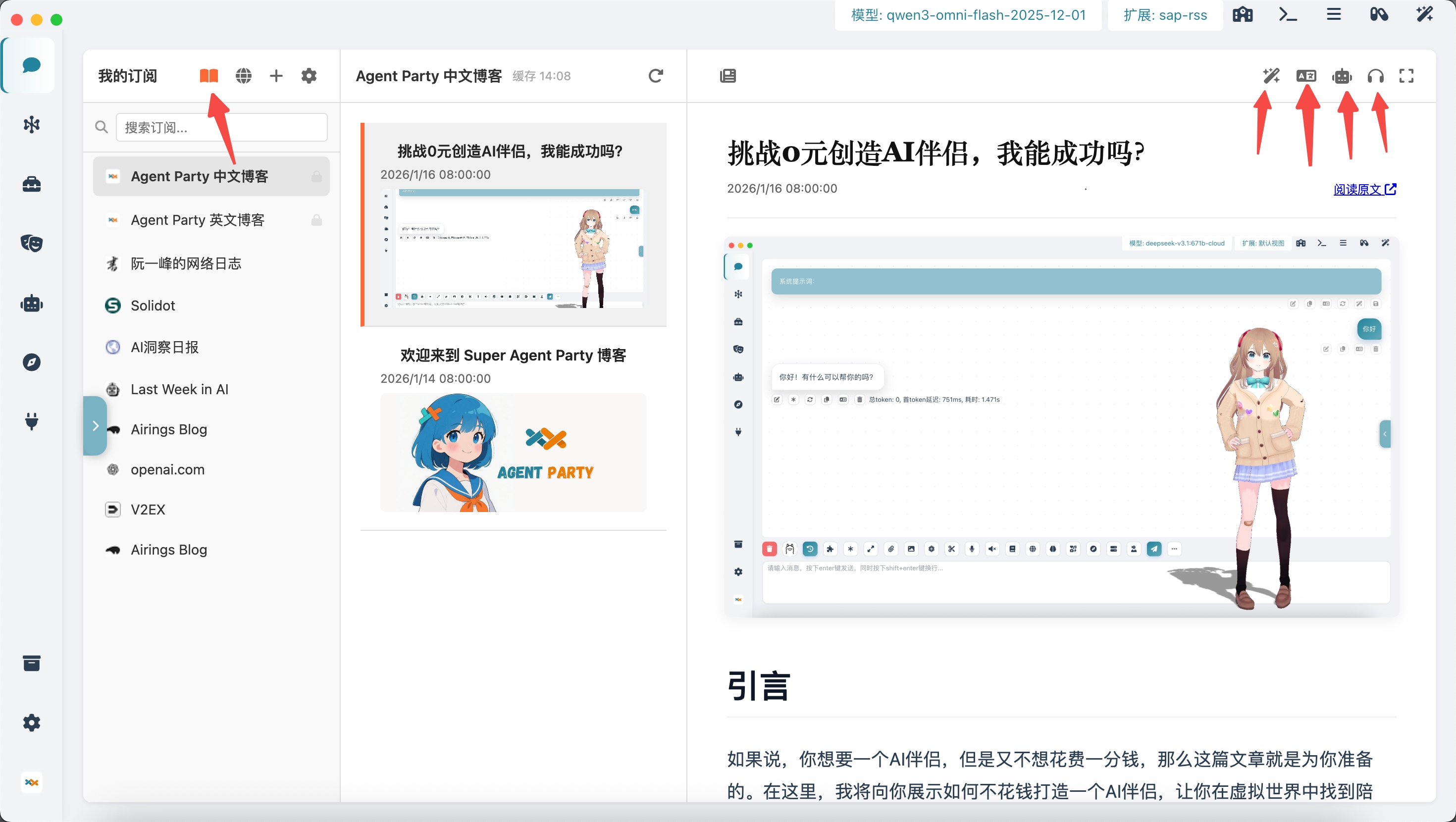Select the openai.com feed
Viewport: 1456px width, 822px height.
[211, 469]
